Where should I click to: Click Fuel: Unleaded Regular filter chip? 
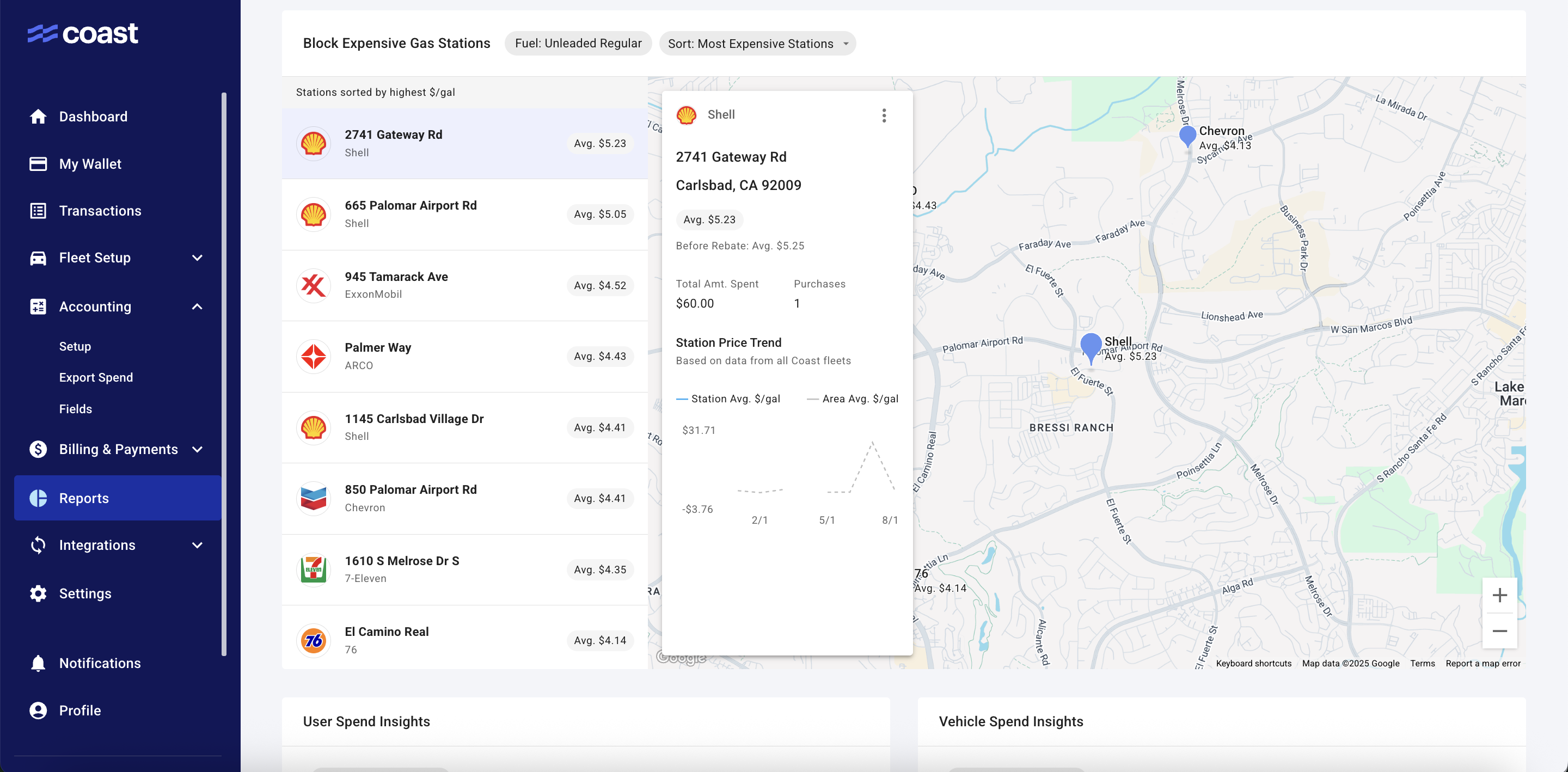(x=578, y=43)
